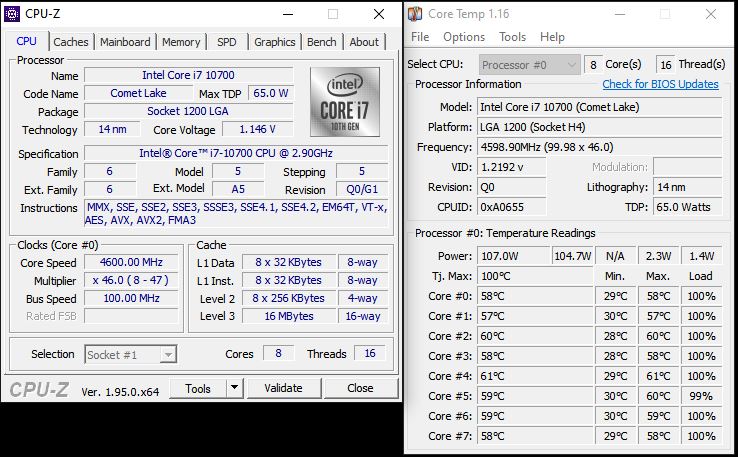Switch to the Caches tab
This screenshot has height=457, width=738.
tap(71, 42)
